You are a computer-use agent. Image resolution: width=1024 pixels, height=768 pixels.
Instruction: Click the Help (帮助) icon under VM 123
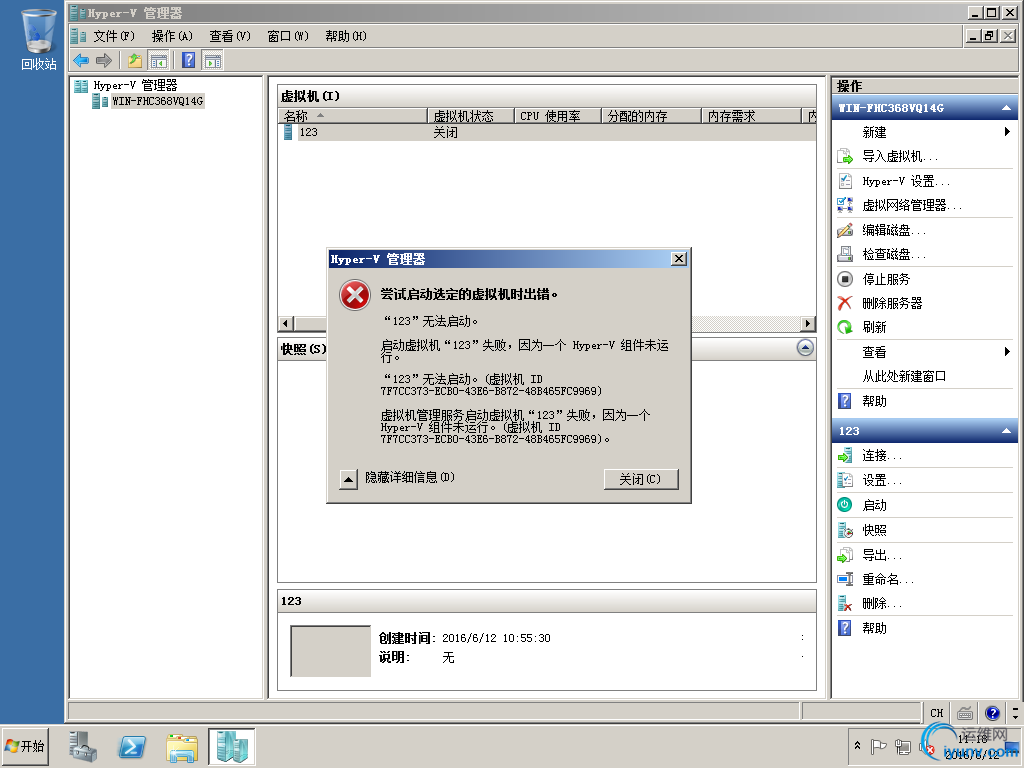click(x=845, y=628)
